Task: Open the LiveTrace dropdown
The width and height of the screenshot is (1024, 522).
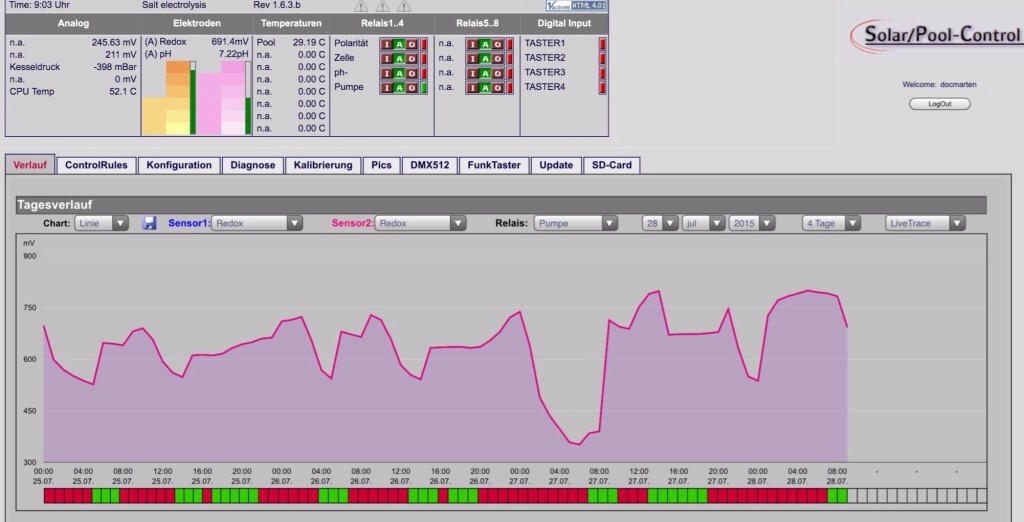Action: pos(925,223)
